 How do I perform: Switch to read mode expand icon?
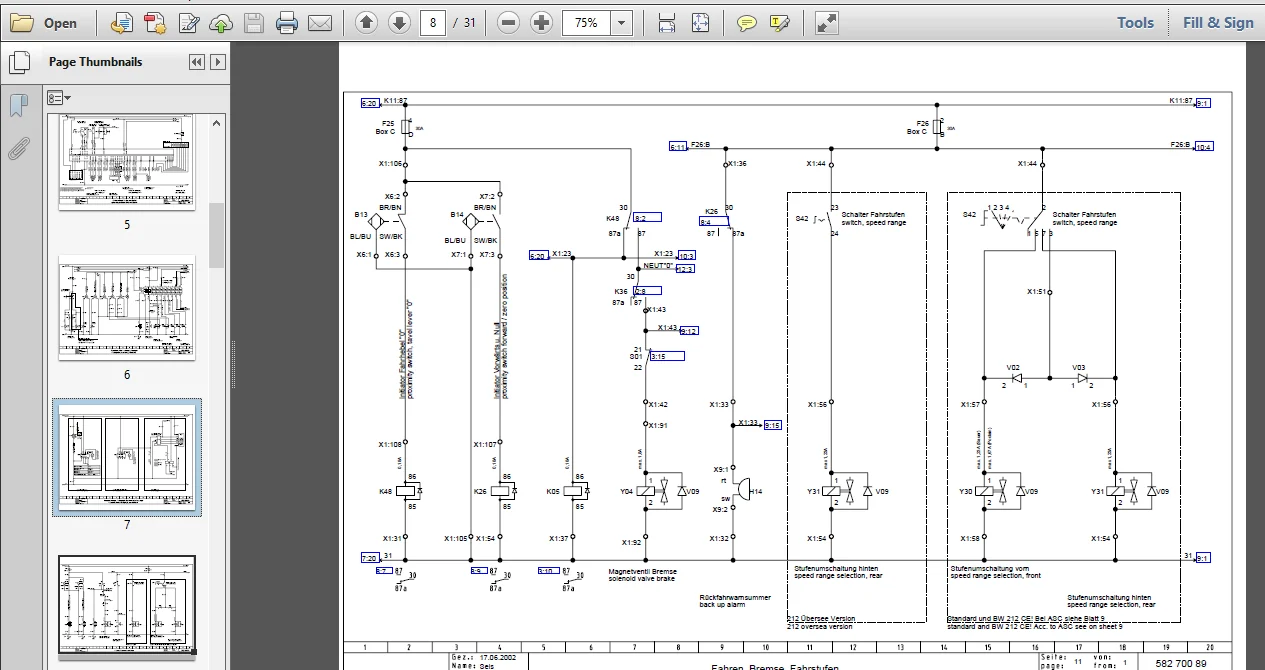click(x=826, y=22)
